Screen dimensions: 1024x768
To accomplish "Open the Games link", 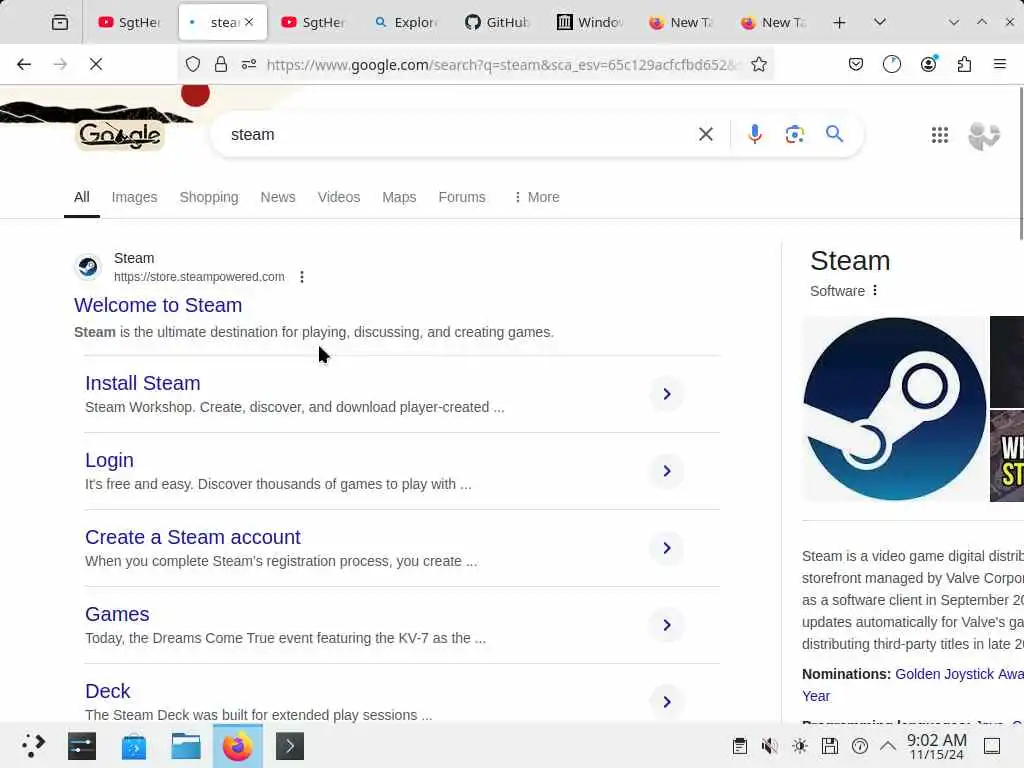I will click(117, 615).
